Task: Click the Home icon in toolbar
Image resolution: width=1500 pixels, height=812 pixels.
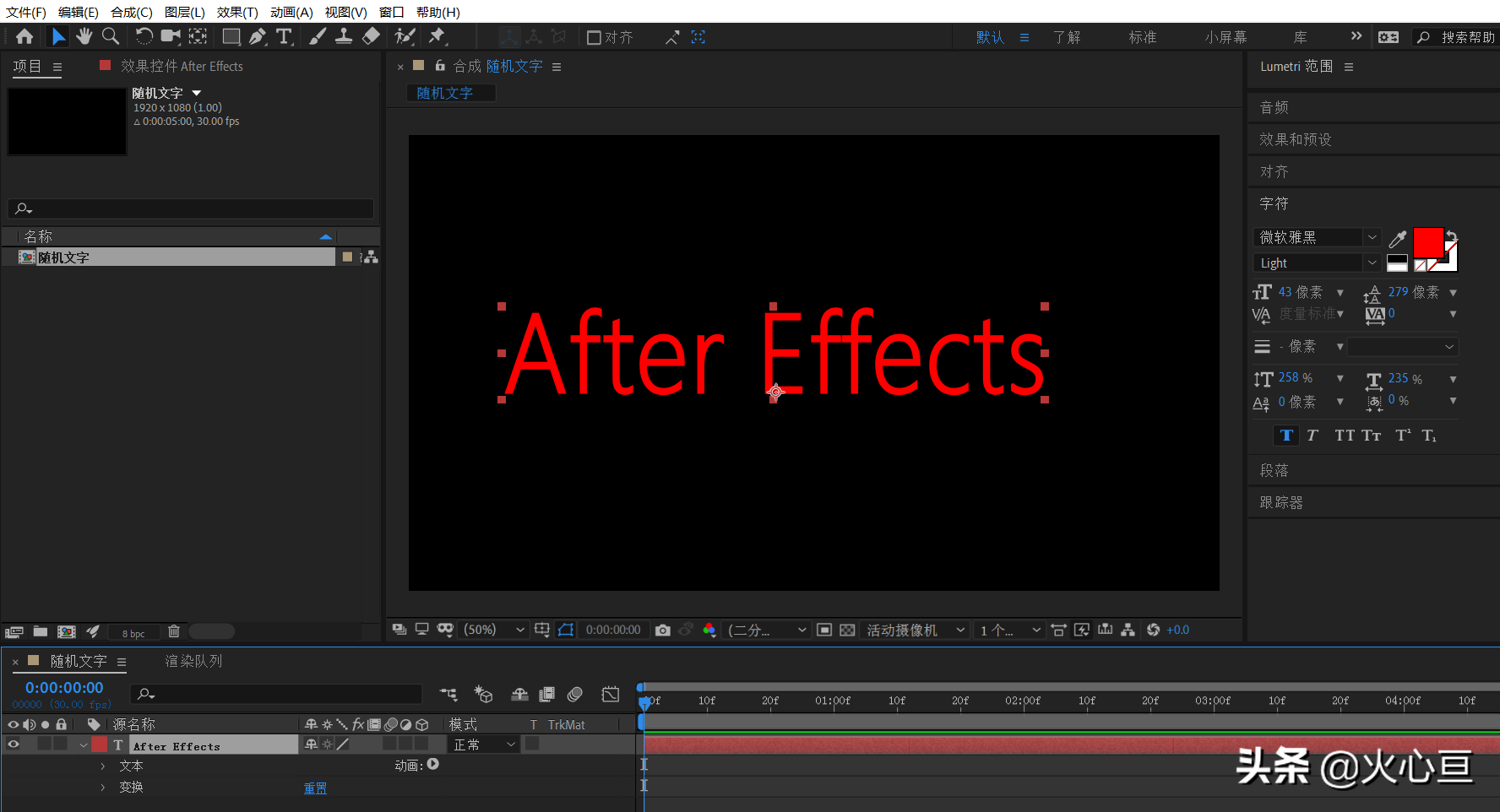Action: (24, 36)
